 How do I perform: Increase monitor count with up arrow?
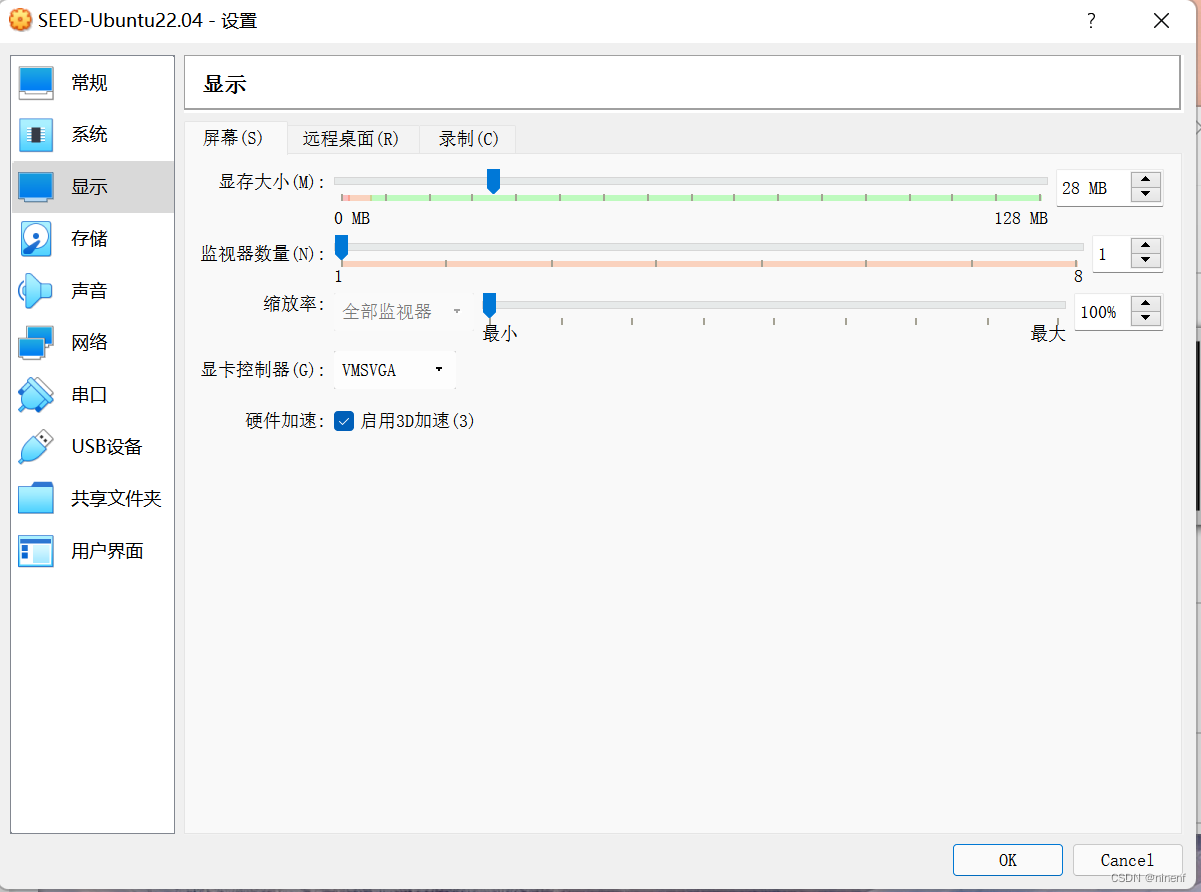[x=1146, y=245]
